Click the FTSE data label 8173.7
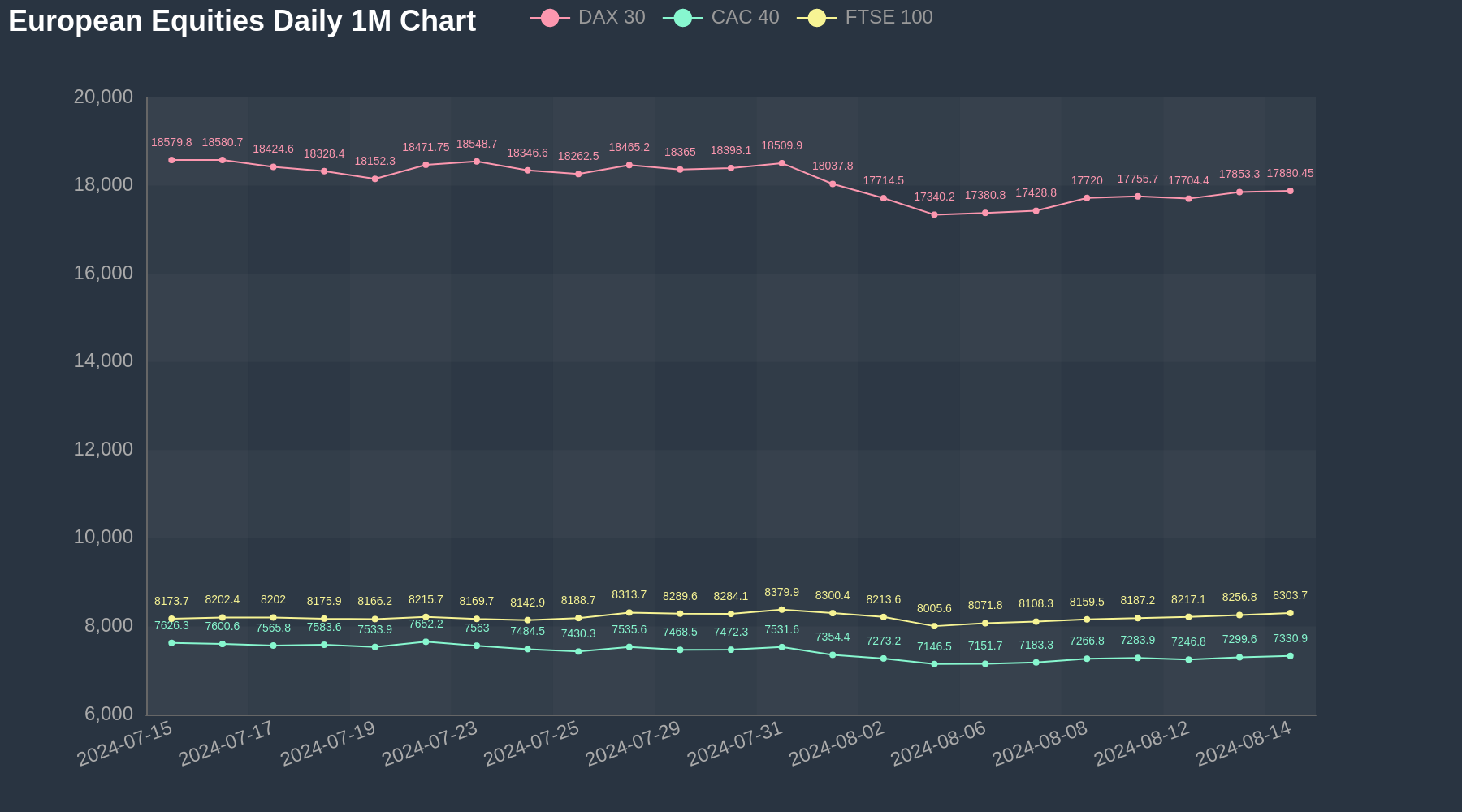 click(x=171, y=602)
